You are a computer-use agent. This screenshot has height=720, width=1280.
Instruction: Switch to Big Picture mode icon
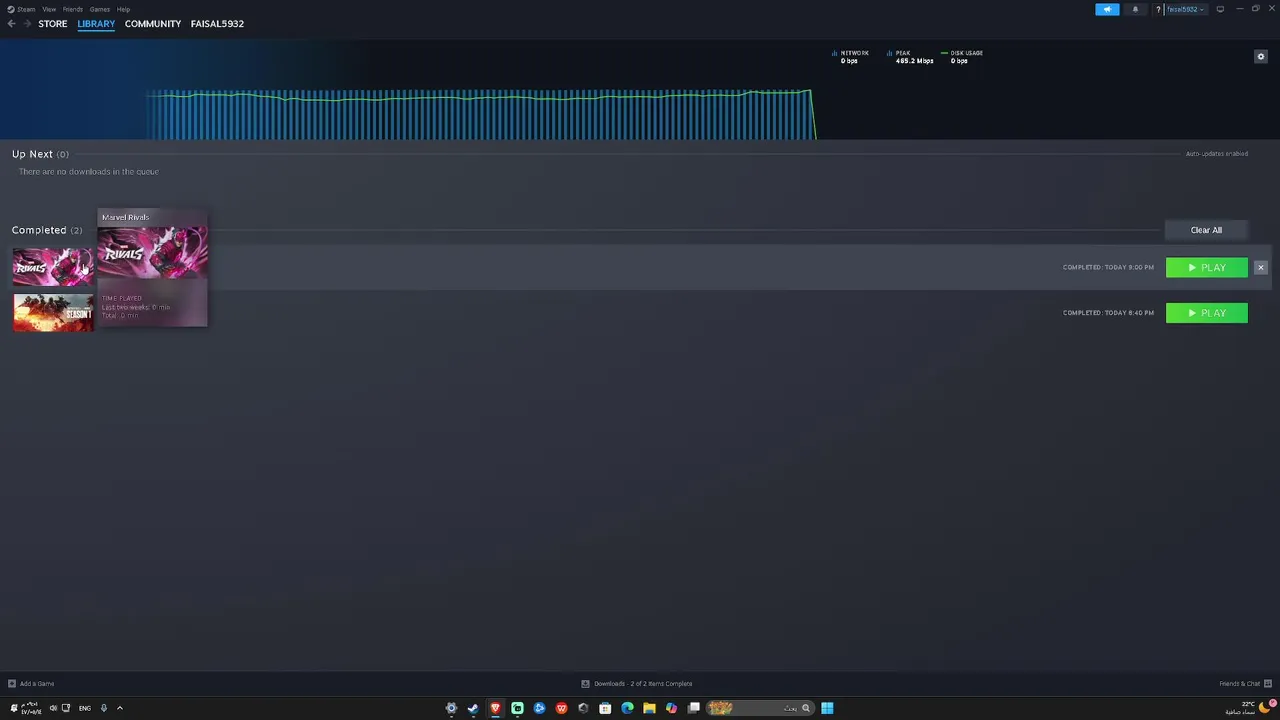click(x=1220, y=9)
